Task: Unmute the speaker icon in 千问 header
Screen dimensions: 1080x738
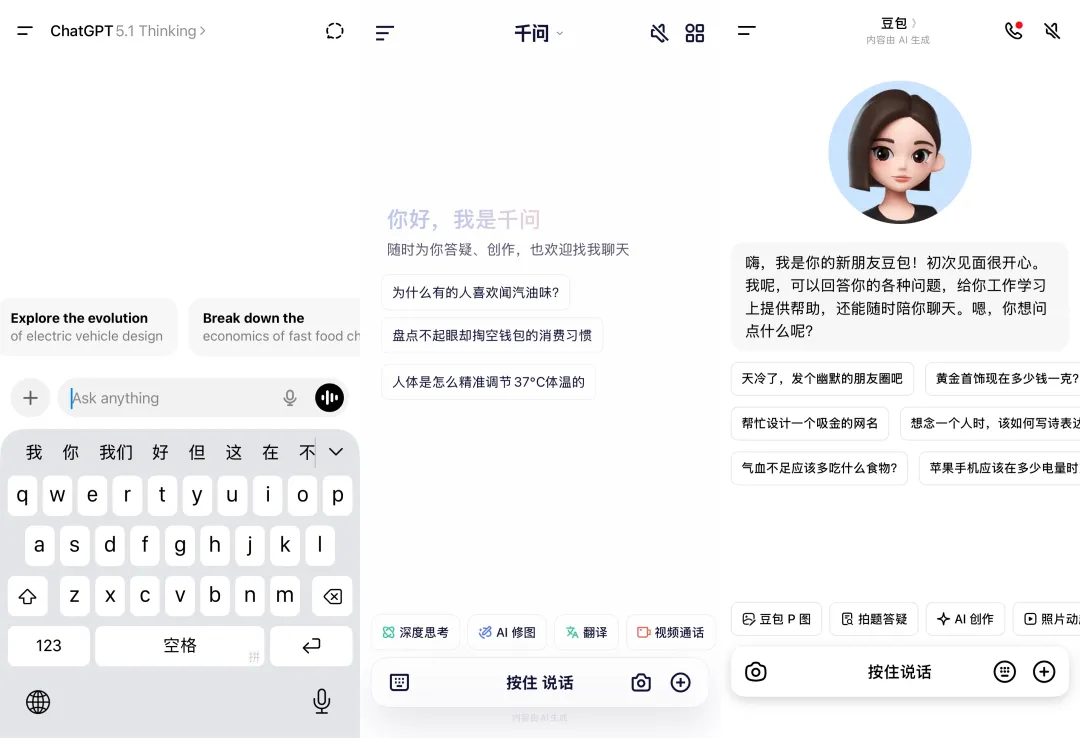Action: (x=658, y=33)
